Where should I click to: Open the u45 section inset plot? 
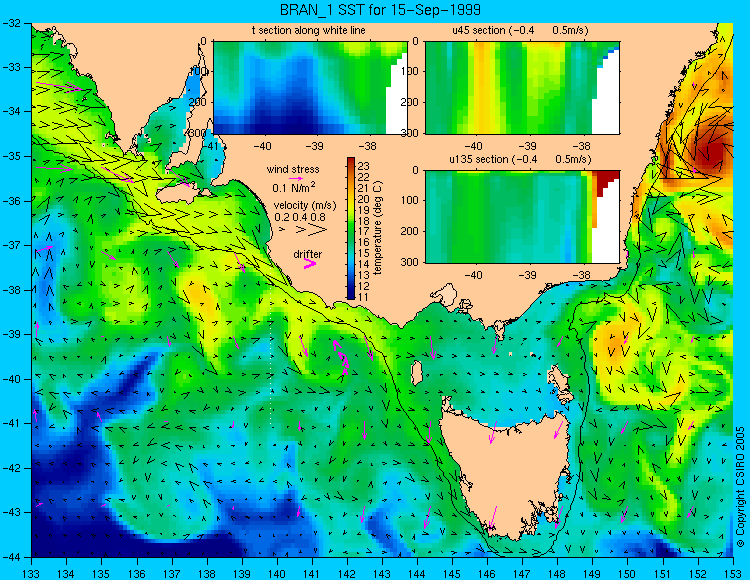tap(522, 88)
